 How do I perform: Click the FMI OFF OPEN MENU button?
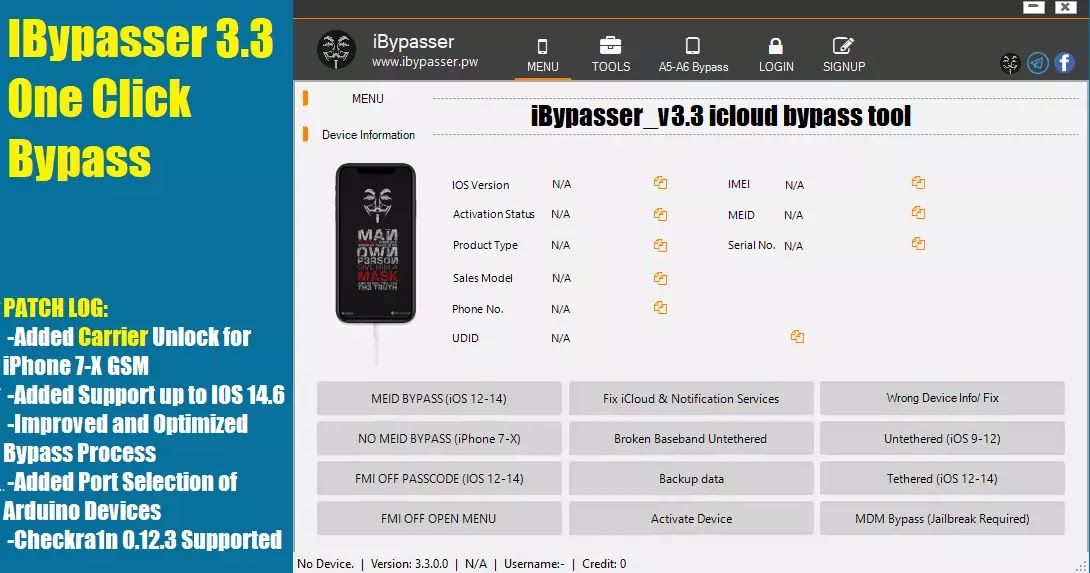tap(439, 519)
